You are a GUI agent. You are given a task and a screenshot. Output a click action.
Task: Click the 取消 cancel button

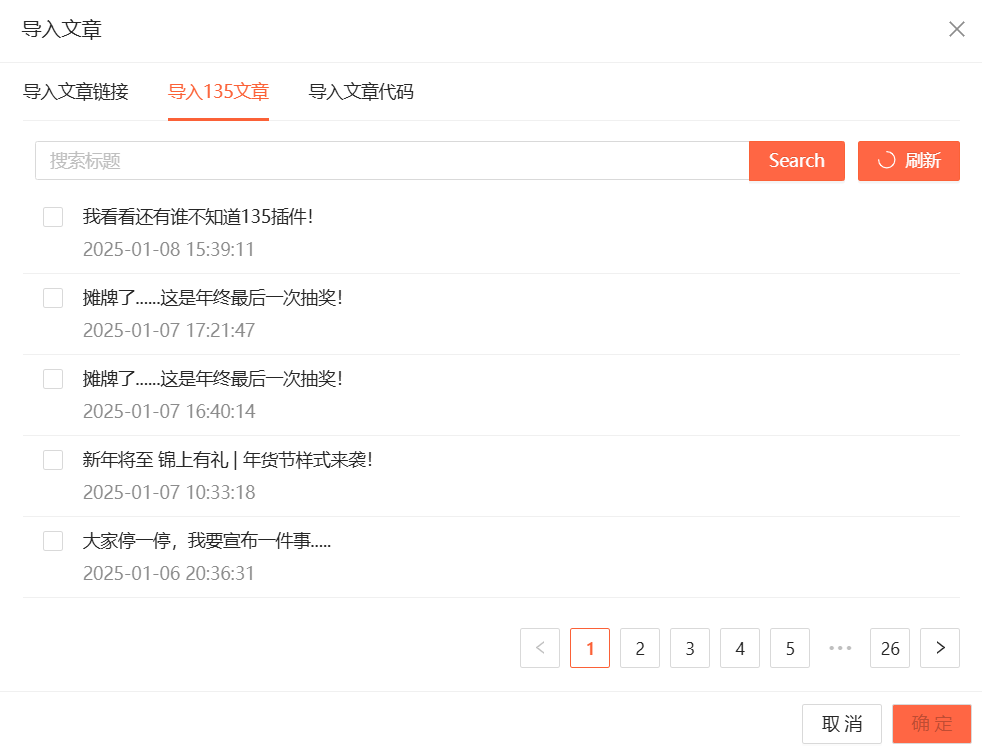[x=841, y=724]
